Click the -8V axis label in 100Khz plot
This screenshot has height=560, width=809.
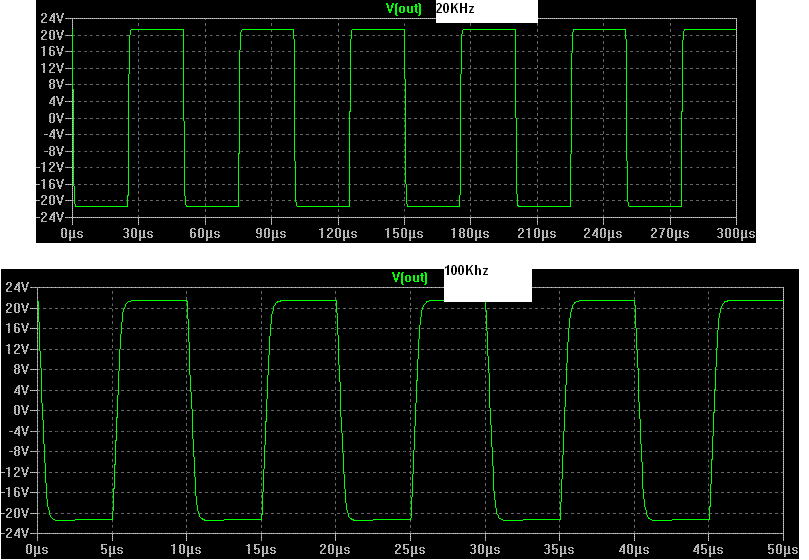tap(19, 452)
